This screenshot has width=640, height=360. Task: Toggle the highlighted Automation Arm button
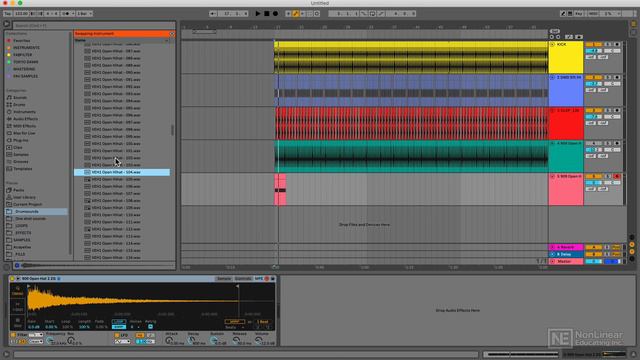(x=296, y=13)
